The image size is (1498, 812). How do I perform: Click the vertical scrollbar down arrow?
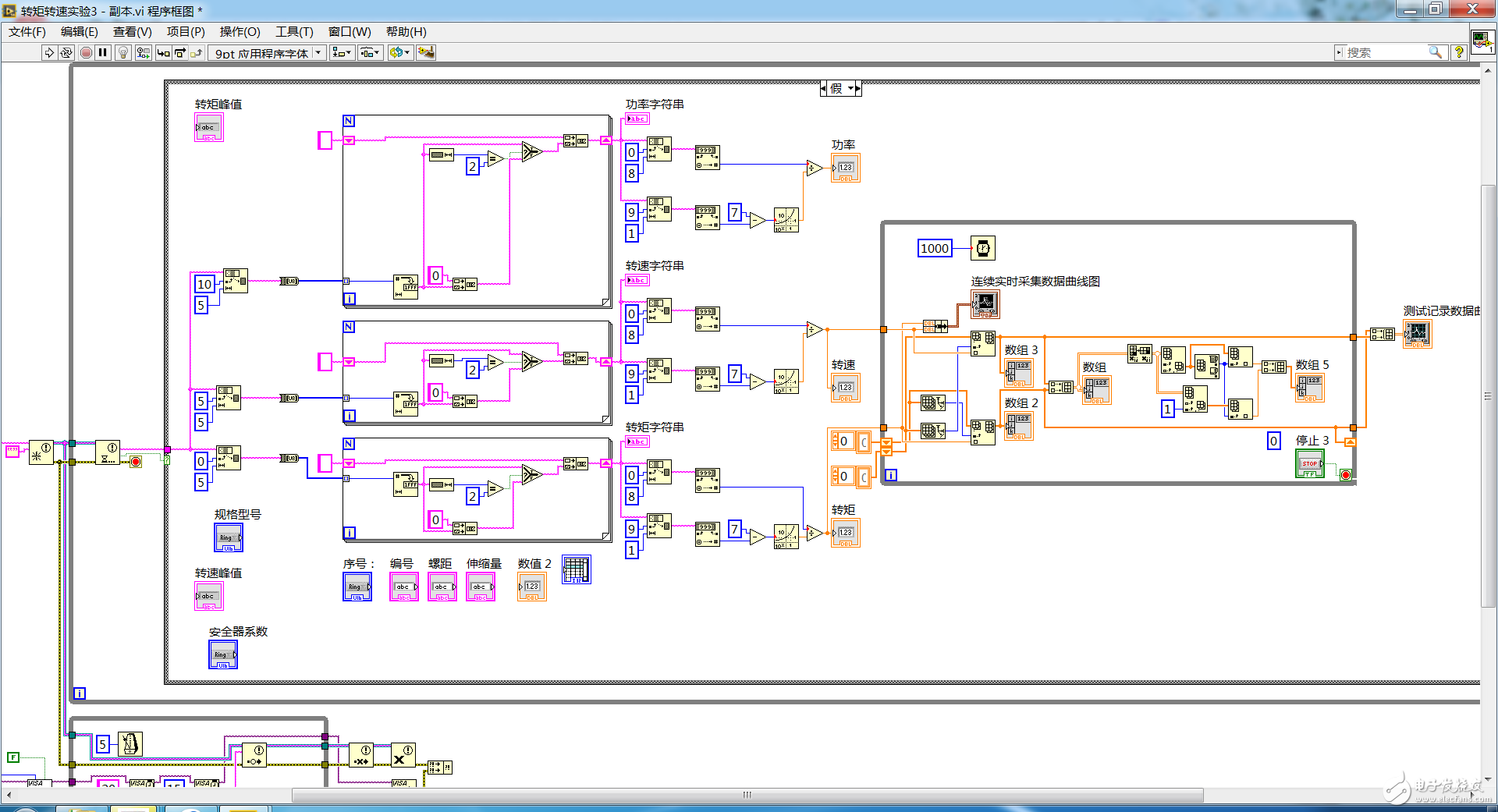coord(1488,778)
